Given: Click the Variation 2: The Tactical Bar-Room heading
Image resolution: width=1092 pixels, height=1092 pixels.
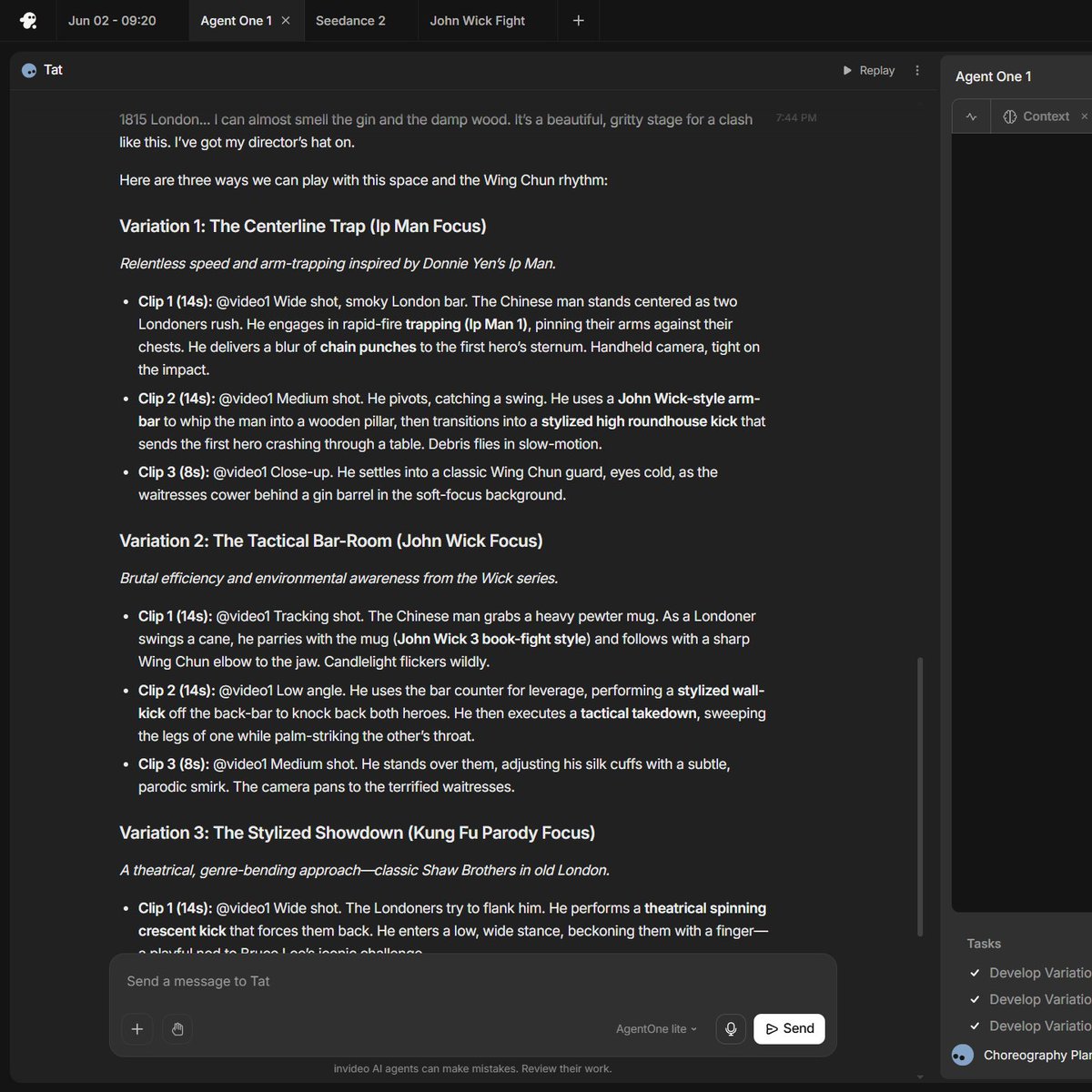Looking at the screenshot, I should coord(331,541).
